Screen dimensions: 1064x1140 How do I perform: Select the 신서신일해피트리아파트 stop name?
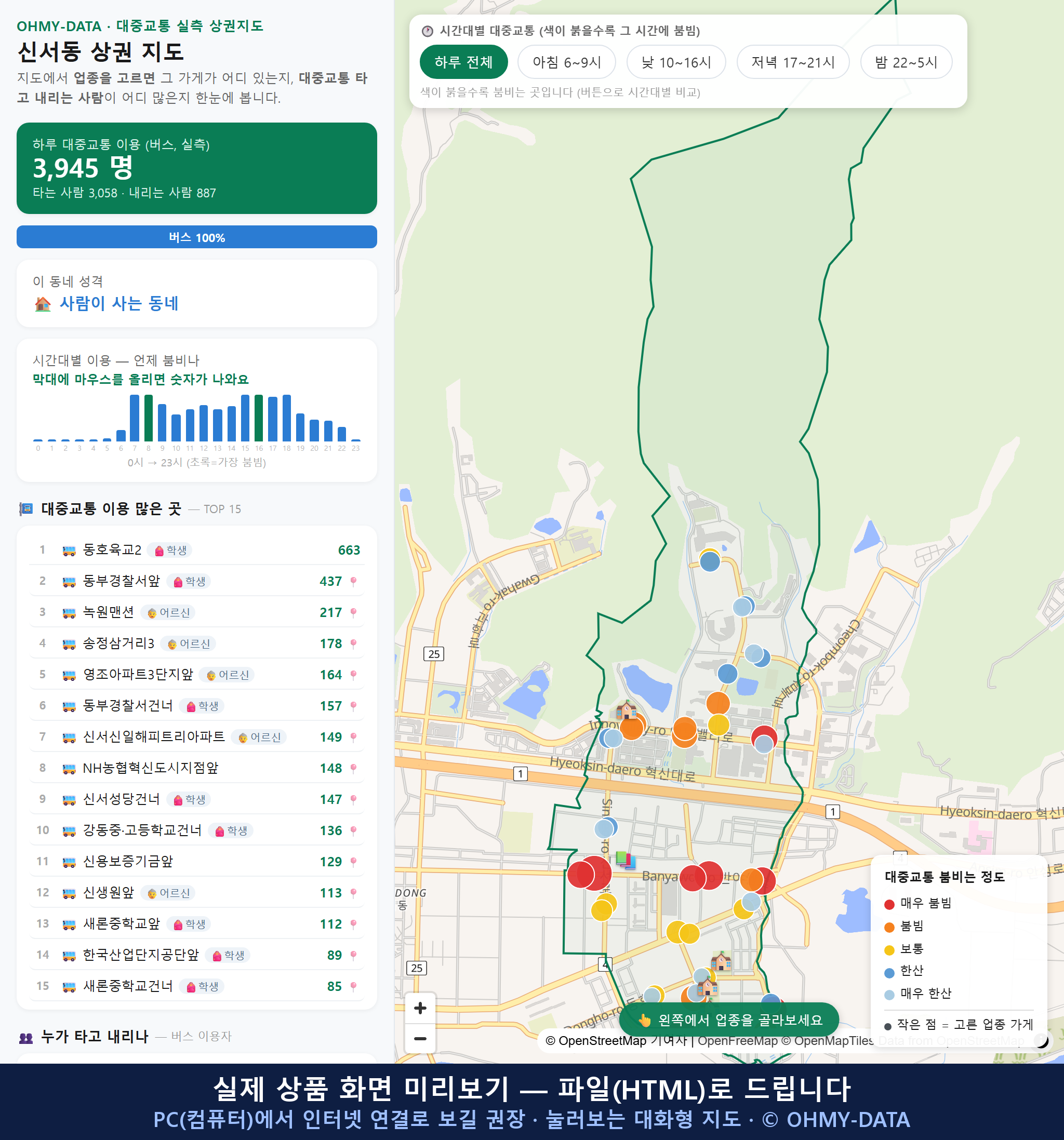(x=154, y=737)
